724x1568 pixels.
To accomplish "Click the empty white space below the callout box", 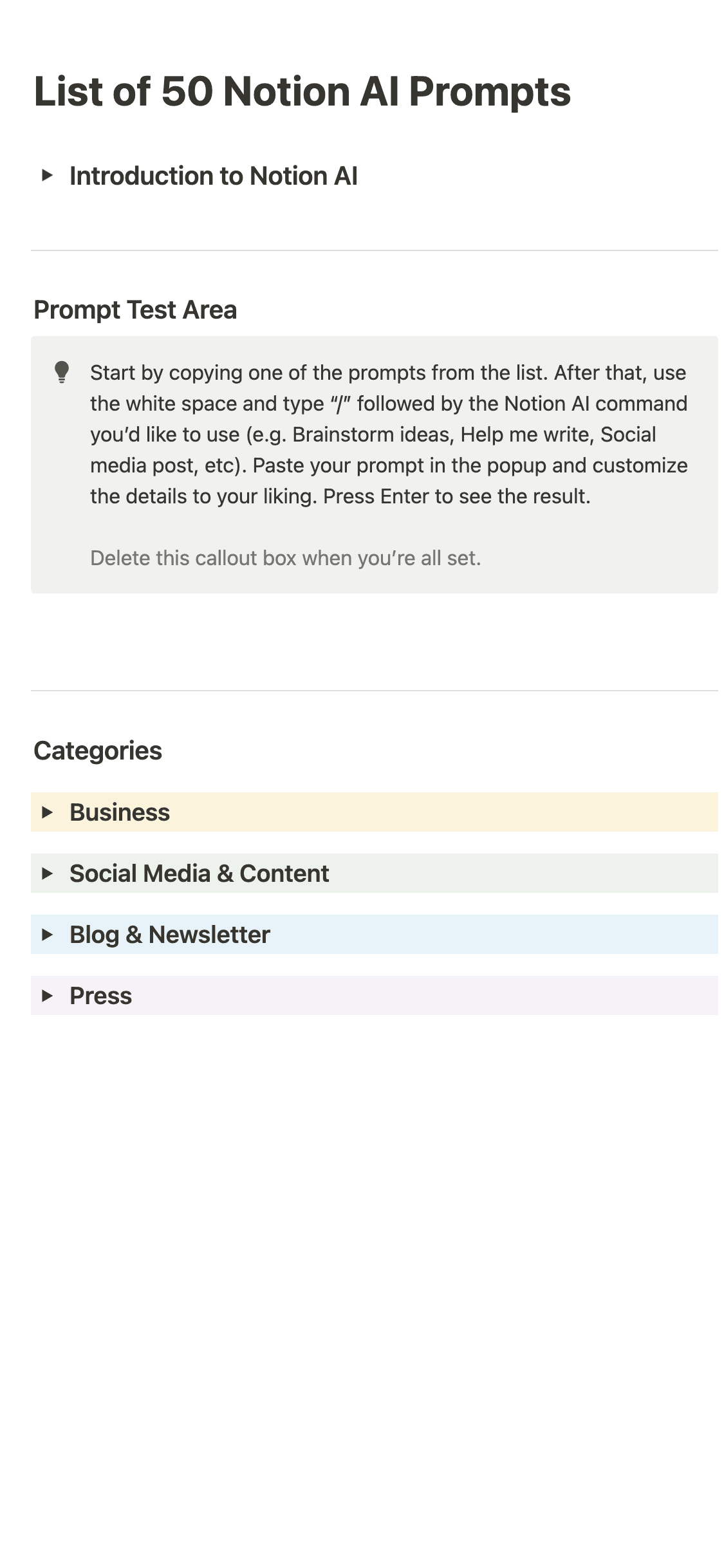I will point(373,640).
